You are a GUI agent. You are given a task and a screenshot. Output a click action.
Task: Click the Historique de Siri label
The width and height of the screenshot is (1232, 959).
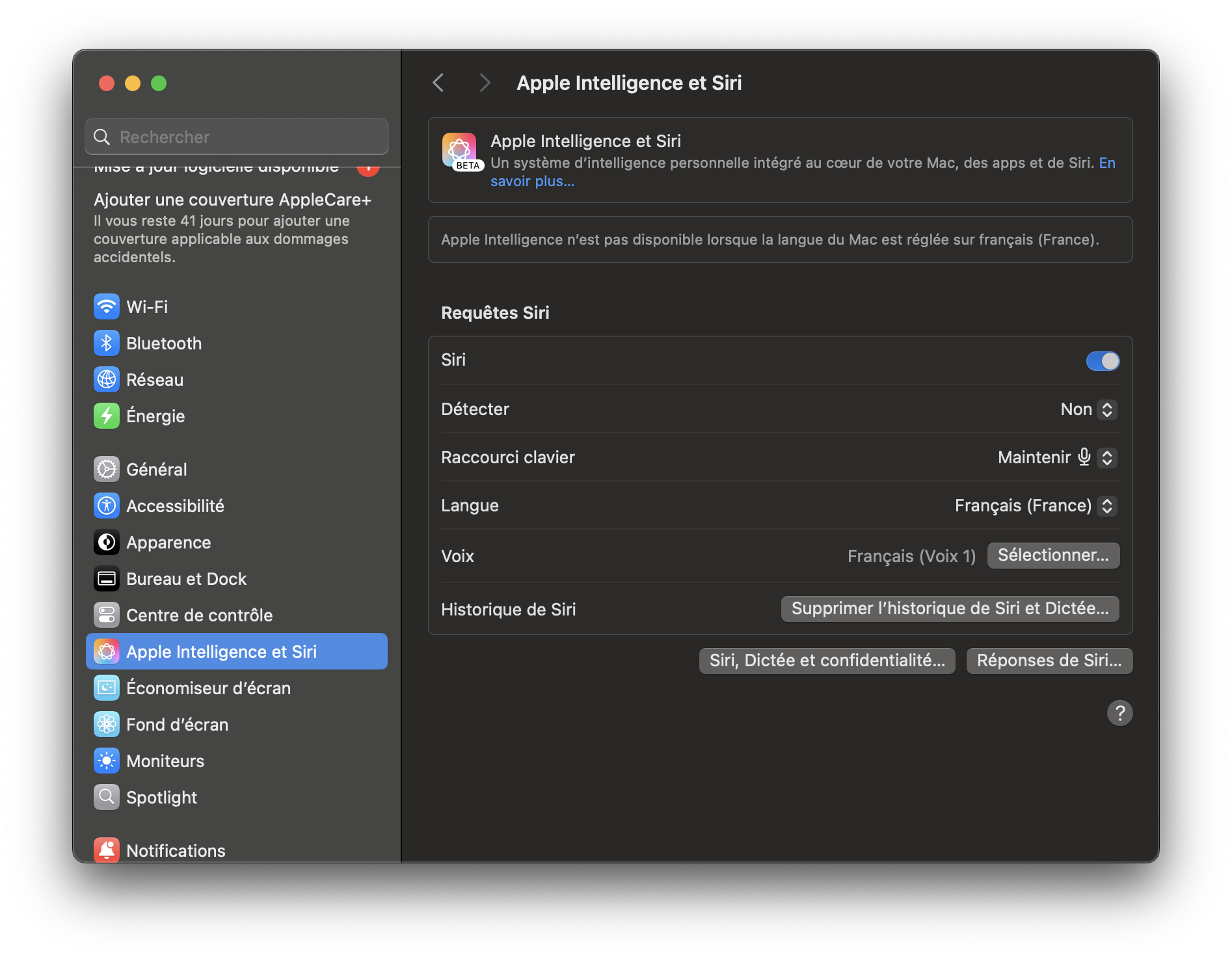[x=509, y=610]
